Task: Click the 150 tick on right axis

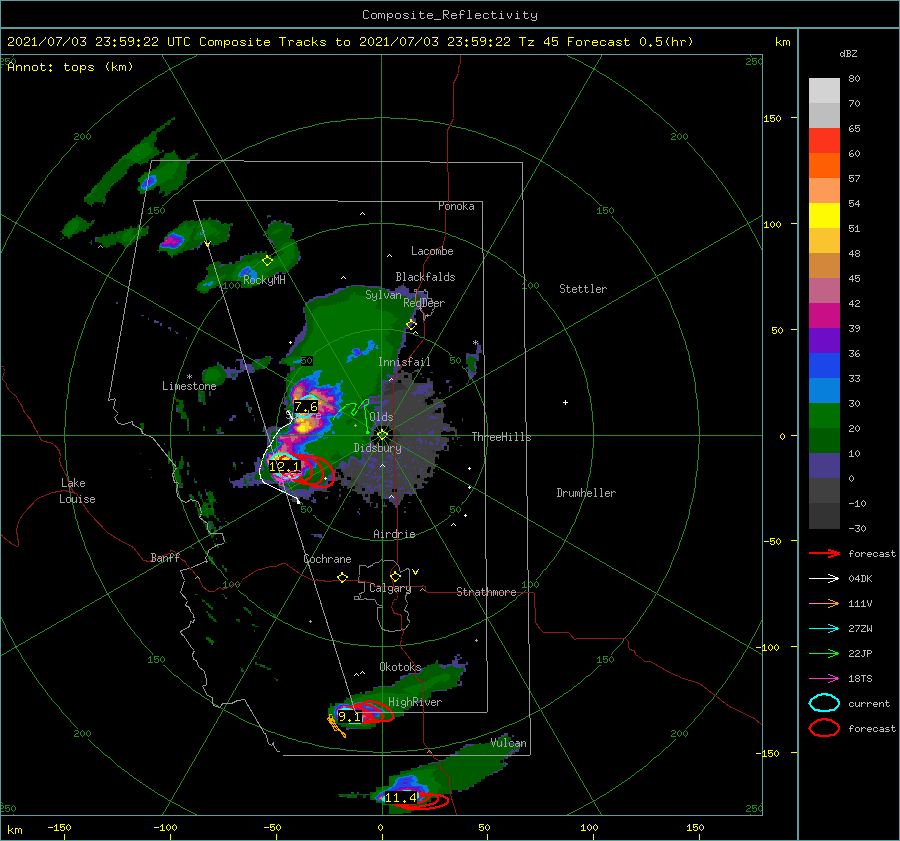Action: pos(772,118)
